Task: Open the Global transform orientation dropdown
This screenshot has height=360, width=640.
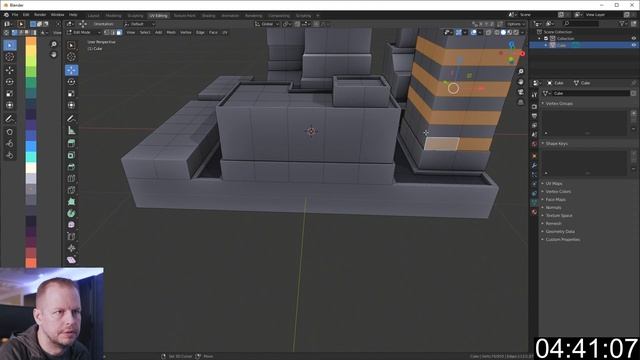Action: [267, 24]
